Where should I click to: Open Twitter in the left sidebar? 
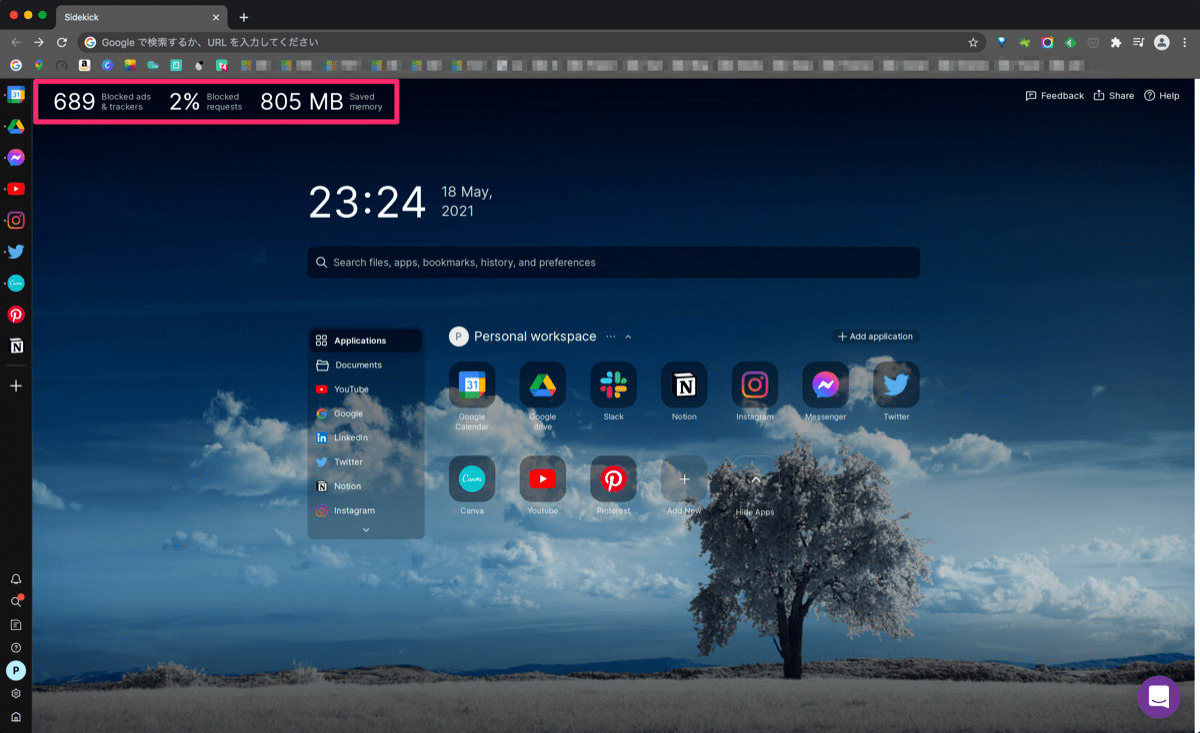(16, 252)
